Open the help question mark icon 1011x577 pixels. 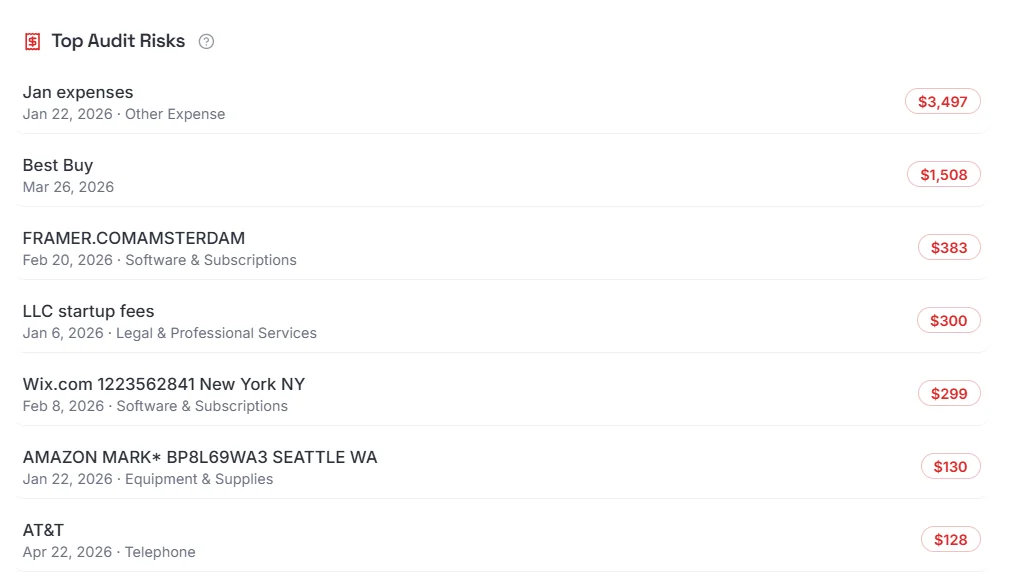[x=206, y=41]
